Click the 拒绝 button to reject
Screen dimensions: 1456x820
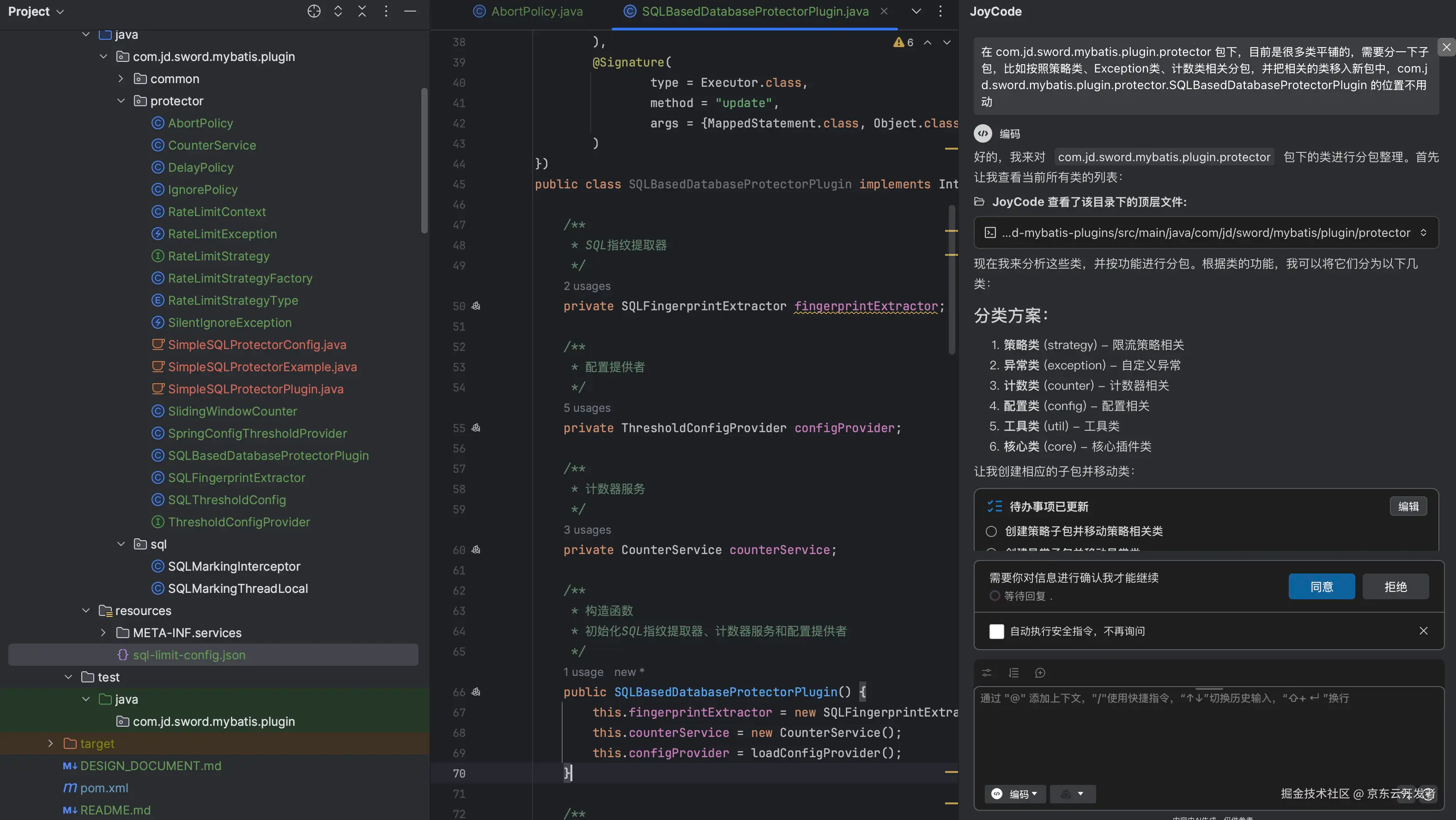click(1395, 586)
